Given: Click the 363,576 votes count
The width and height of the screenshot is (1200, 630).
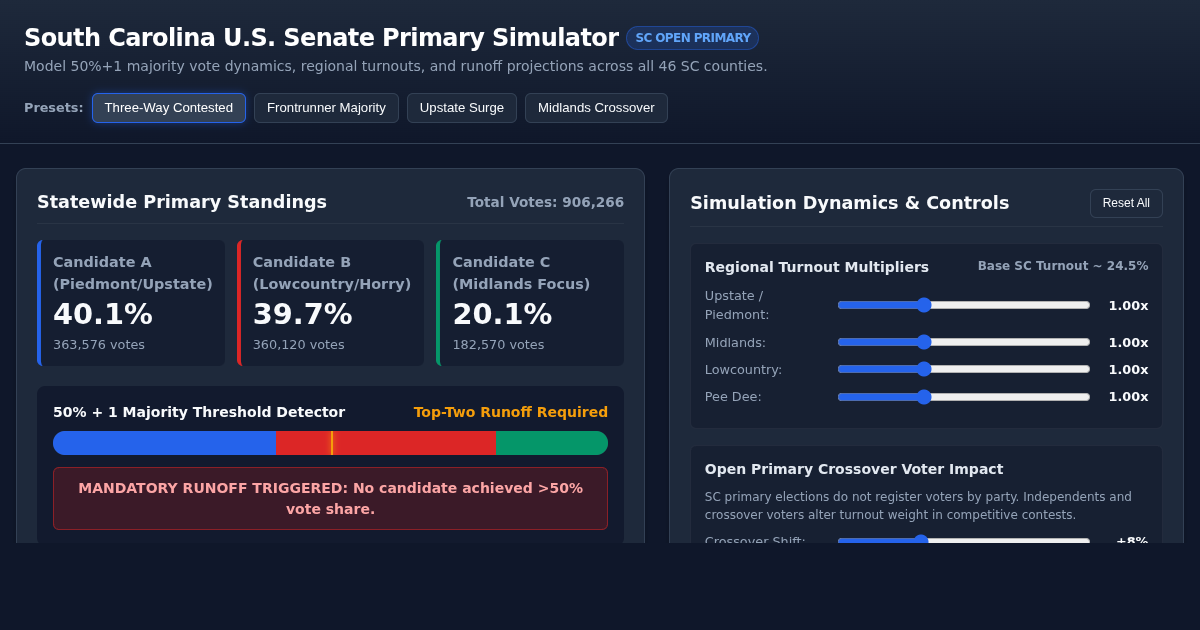Looking at the screenshot, I should (x=99, y=345).
